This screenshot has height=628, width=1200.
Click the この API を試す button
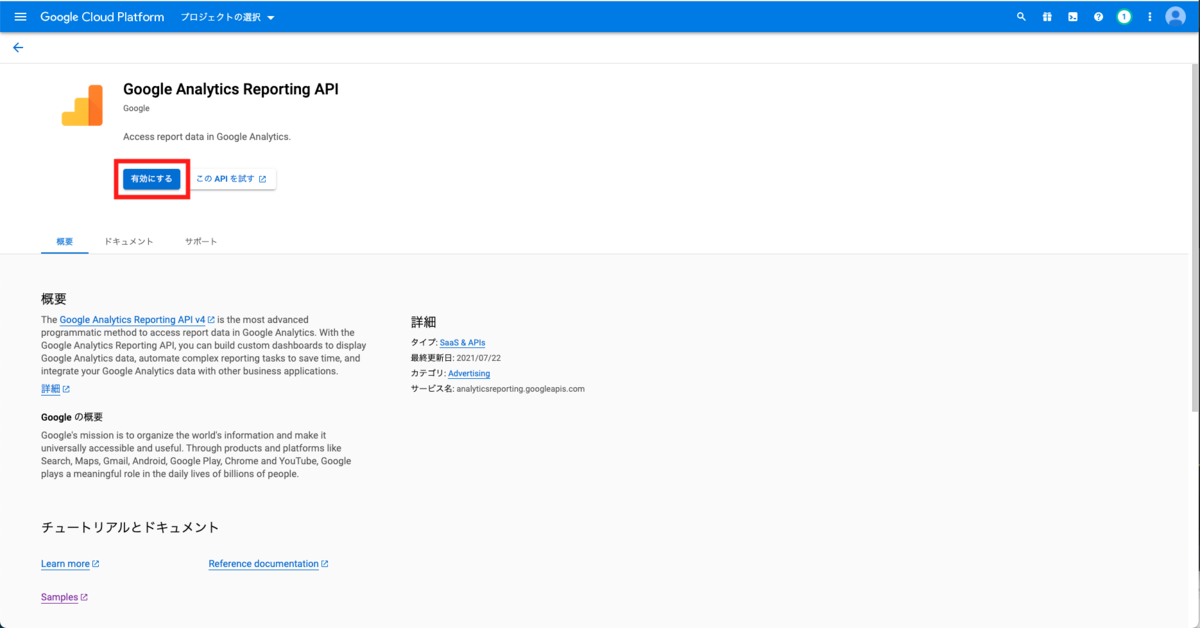coord(231,179)
